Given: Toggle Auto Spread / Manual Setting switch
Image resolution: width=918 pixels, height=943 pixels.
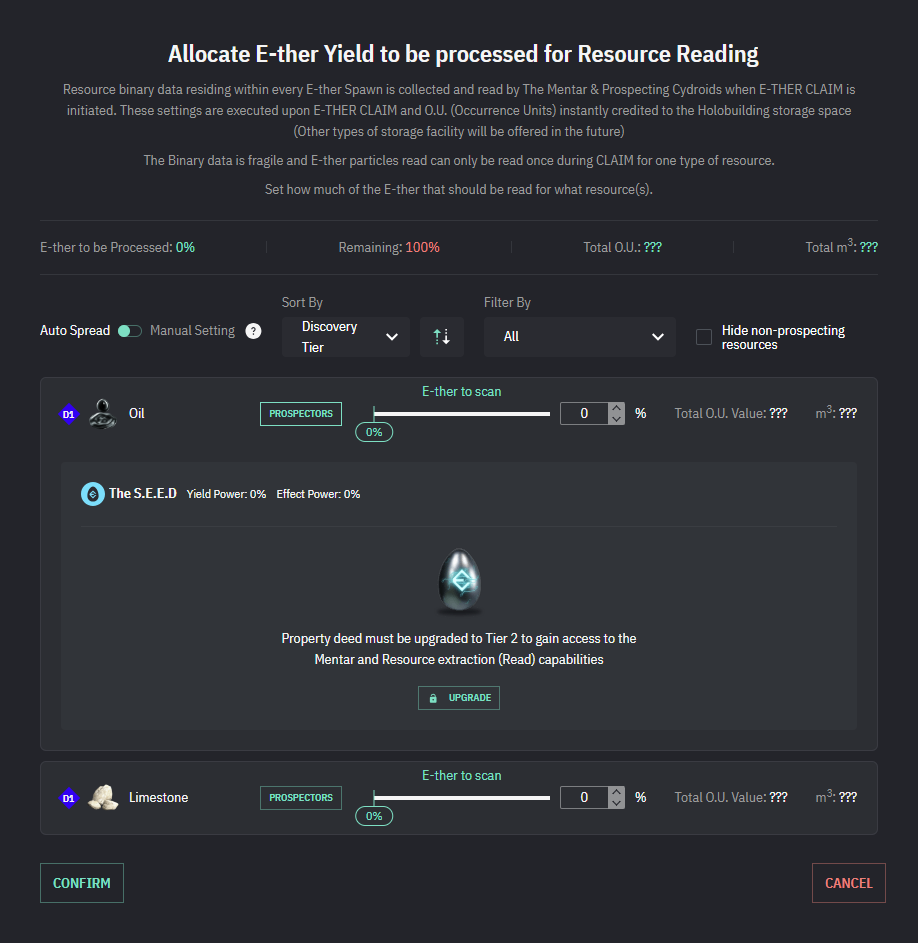Looking at the screenshot, I should click(x=130, y=331).
